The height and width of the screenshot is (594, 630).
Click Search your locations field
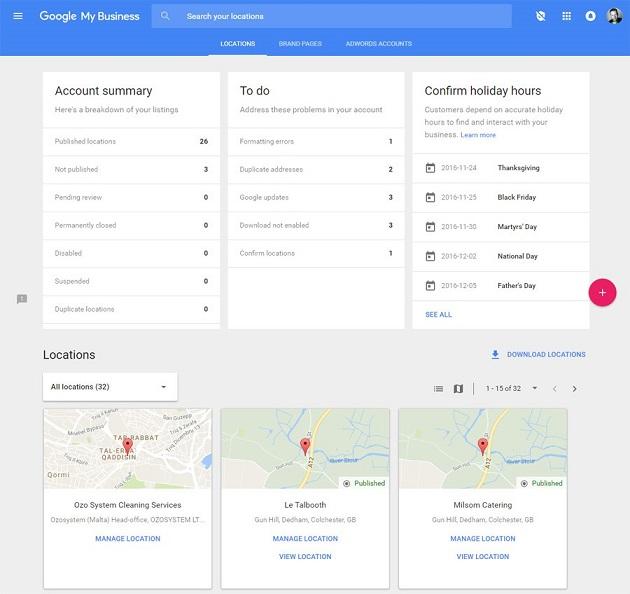pyautogui.click(x=331, y=16)
